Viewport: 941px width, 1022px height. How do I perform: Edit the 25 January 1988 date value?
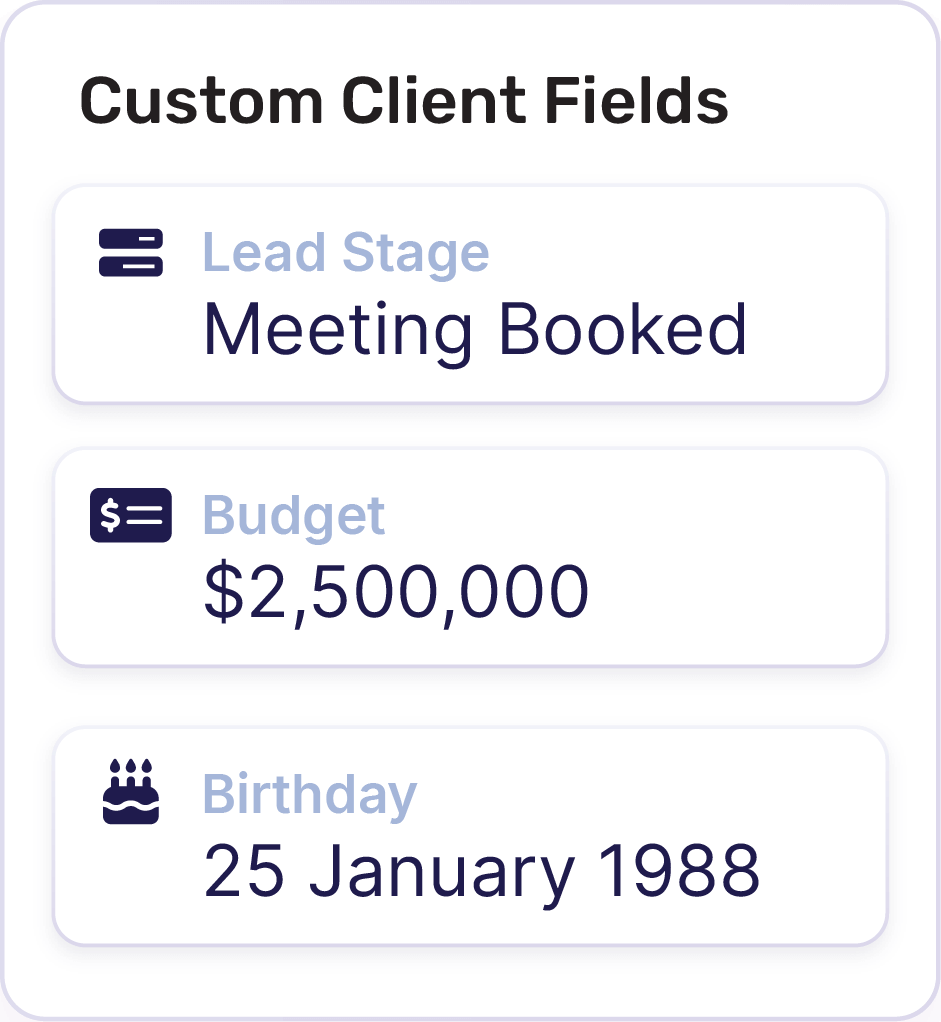(482, 870)
